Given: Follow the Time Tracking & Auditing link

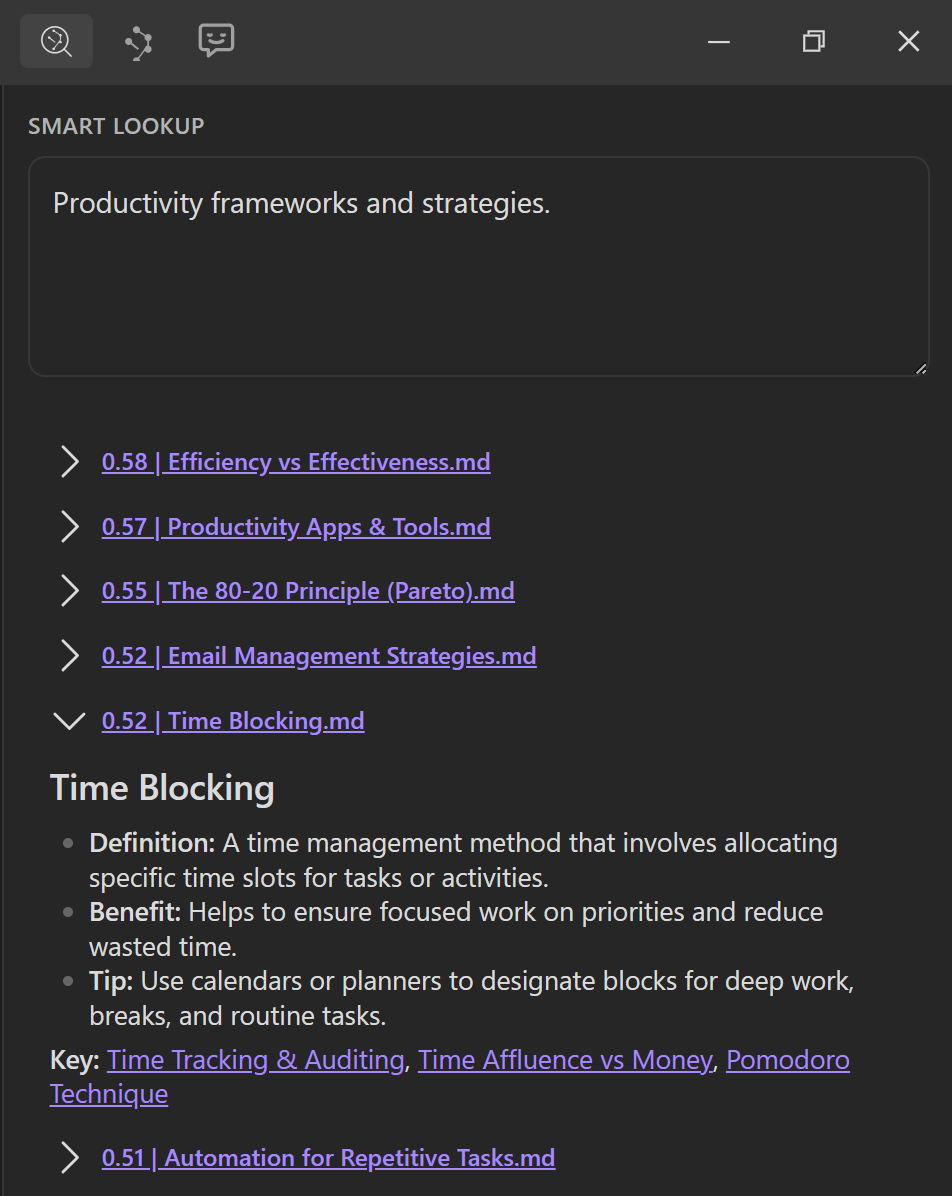Looking at the screenshot, I should pos(255,1060).
